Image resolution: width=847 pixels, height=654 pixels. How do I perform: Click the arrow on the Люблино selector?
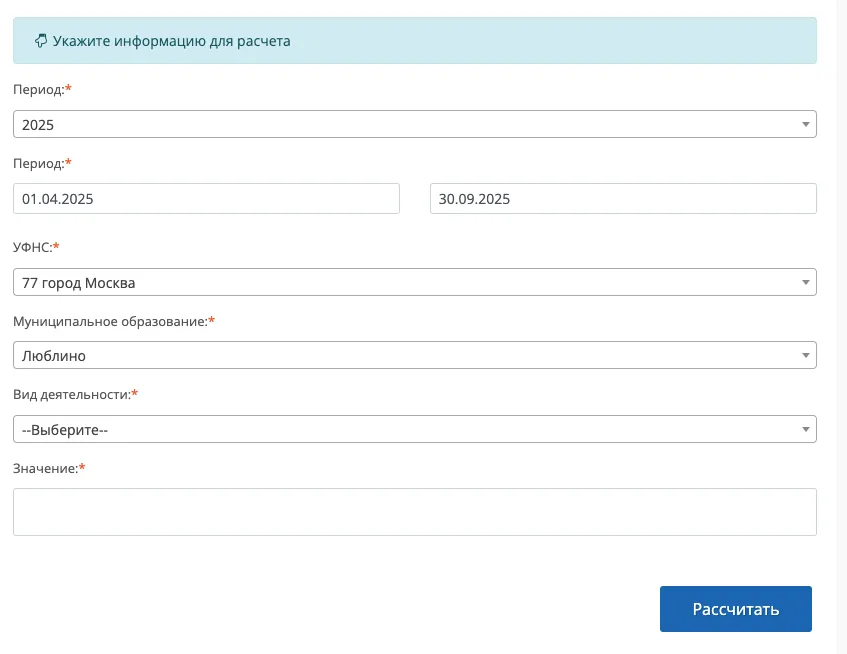point(806,356)
